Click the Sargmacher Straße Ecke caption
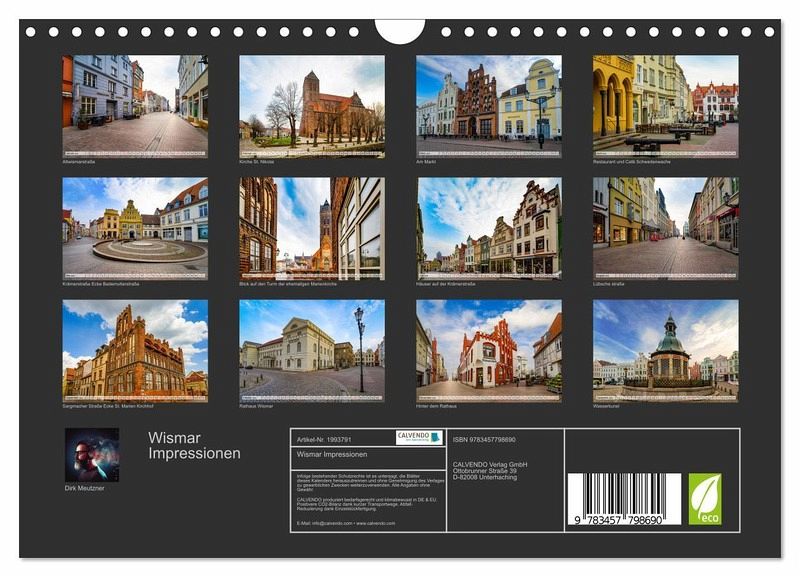This screenshot has width=800, height=577. [108, 406]
